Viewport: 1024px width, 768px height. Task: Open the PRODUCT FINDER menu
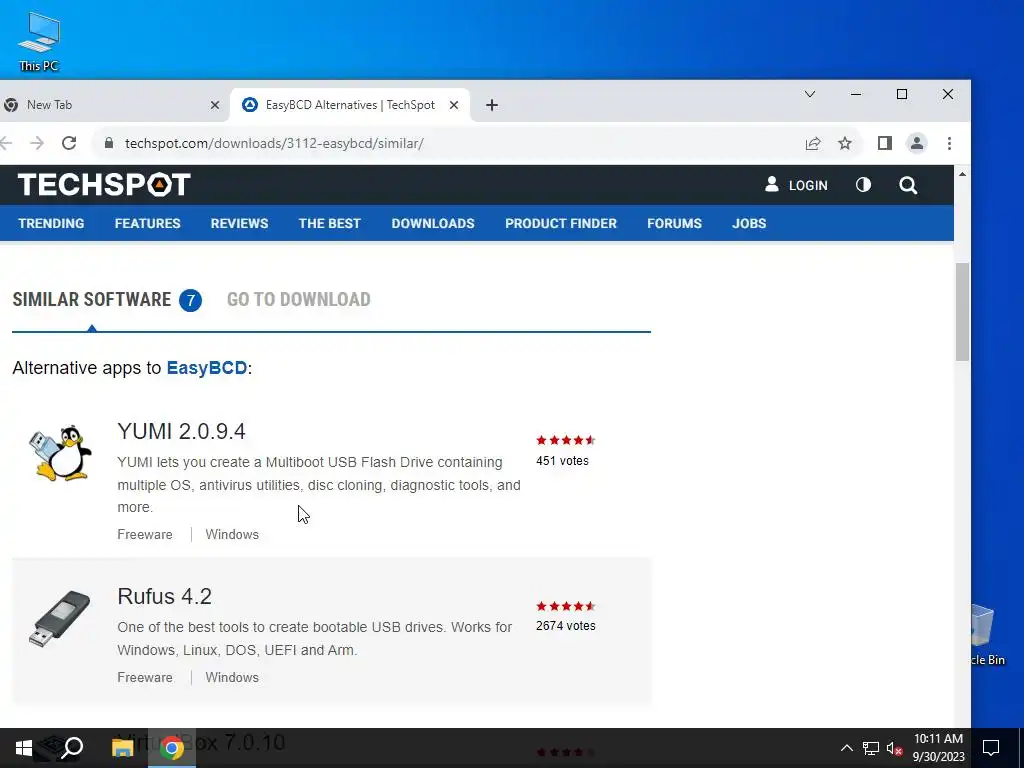[x=561, y=223]
